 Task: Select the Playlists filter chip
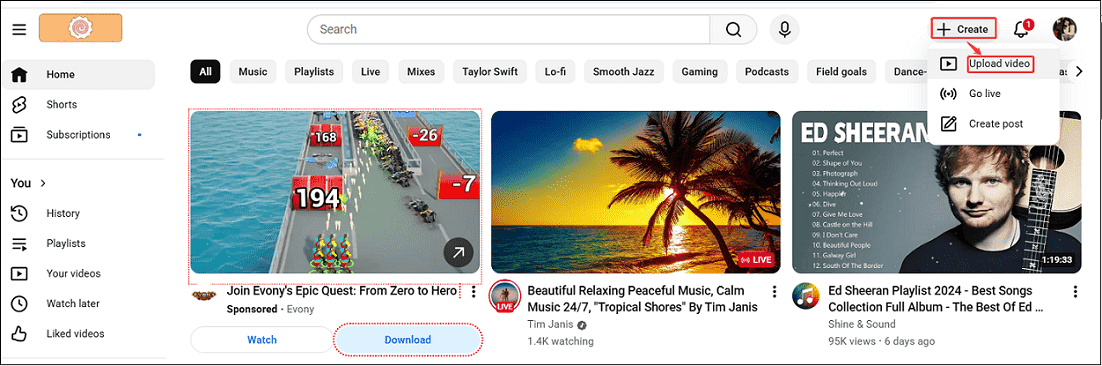pyautogui.click(x=314, y=72)
